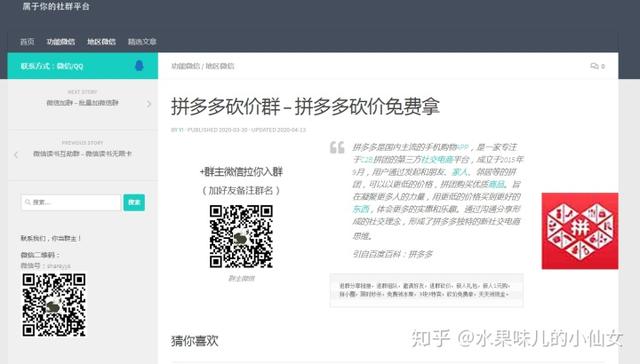The image size is (640, 364).
Task: Click the sidebar WeChat QR code
Action: pos(54,305)
